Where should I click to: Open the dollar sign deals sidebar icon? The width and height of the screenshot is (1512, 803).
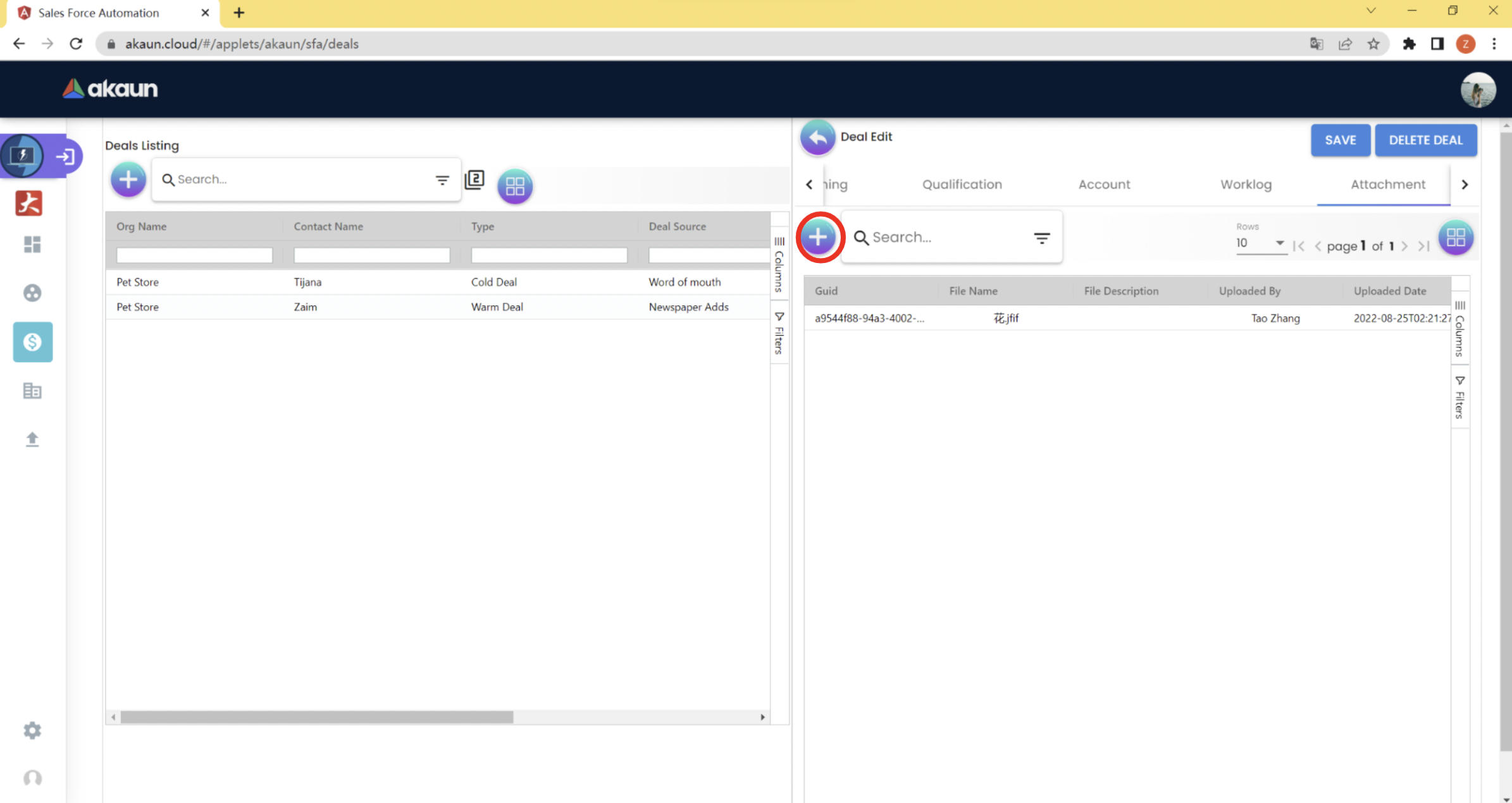[32, 342]
